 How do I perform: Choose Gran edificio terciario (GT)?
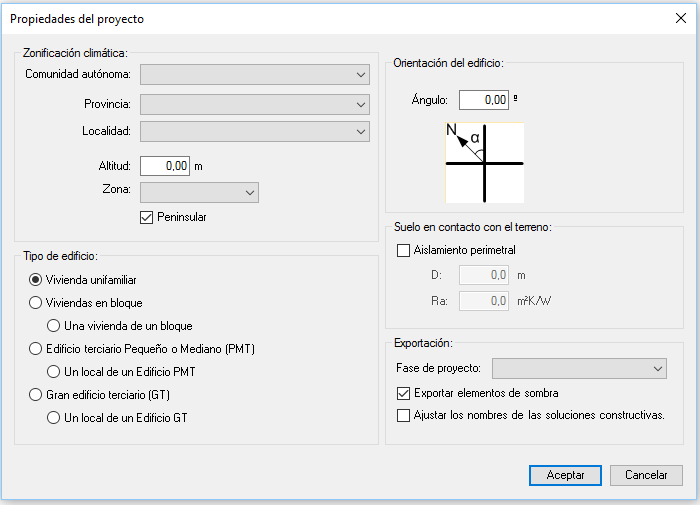(x=37, y=395)
